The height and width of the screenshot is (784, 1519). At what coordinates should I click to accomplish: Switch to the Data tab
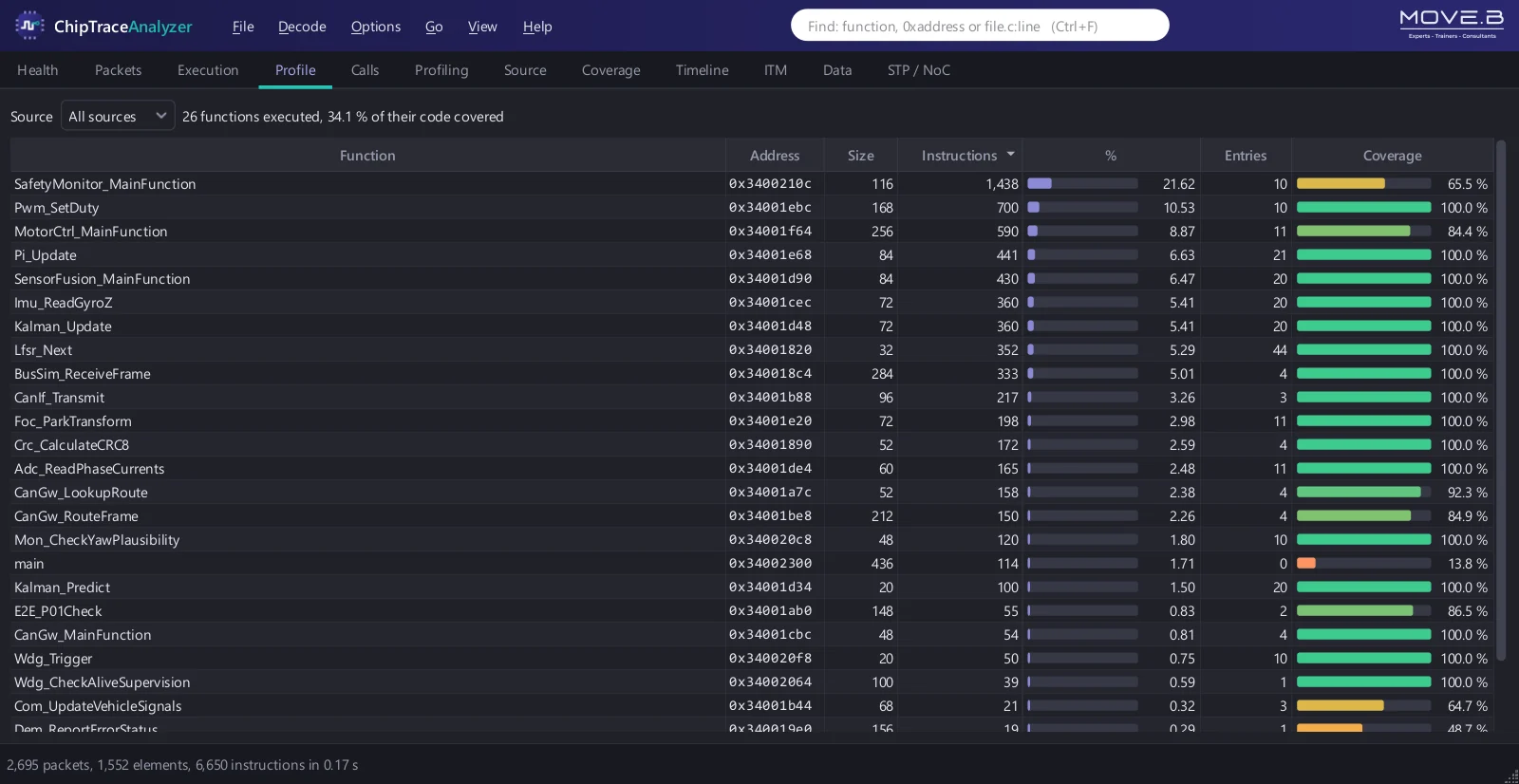tap(837, 70)
